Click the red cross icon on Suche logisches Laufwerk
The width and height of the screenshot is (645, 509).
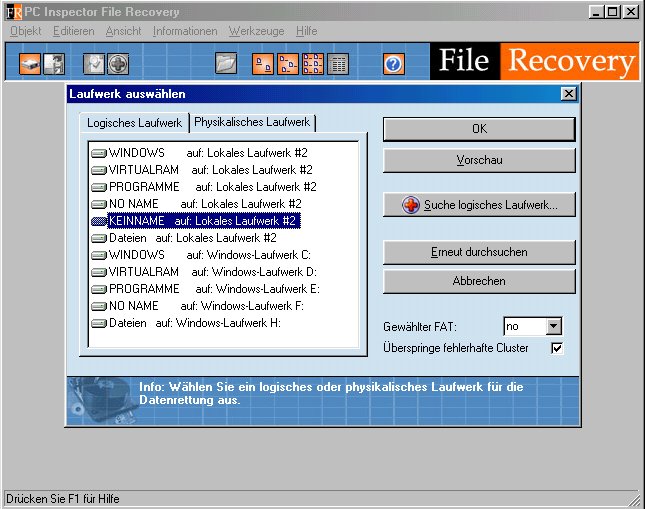point(411,205)
